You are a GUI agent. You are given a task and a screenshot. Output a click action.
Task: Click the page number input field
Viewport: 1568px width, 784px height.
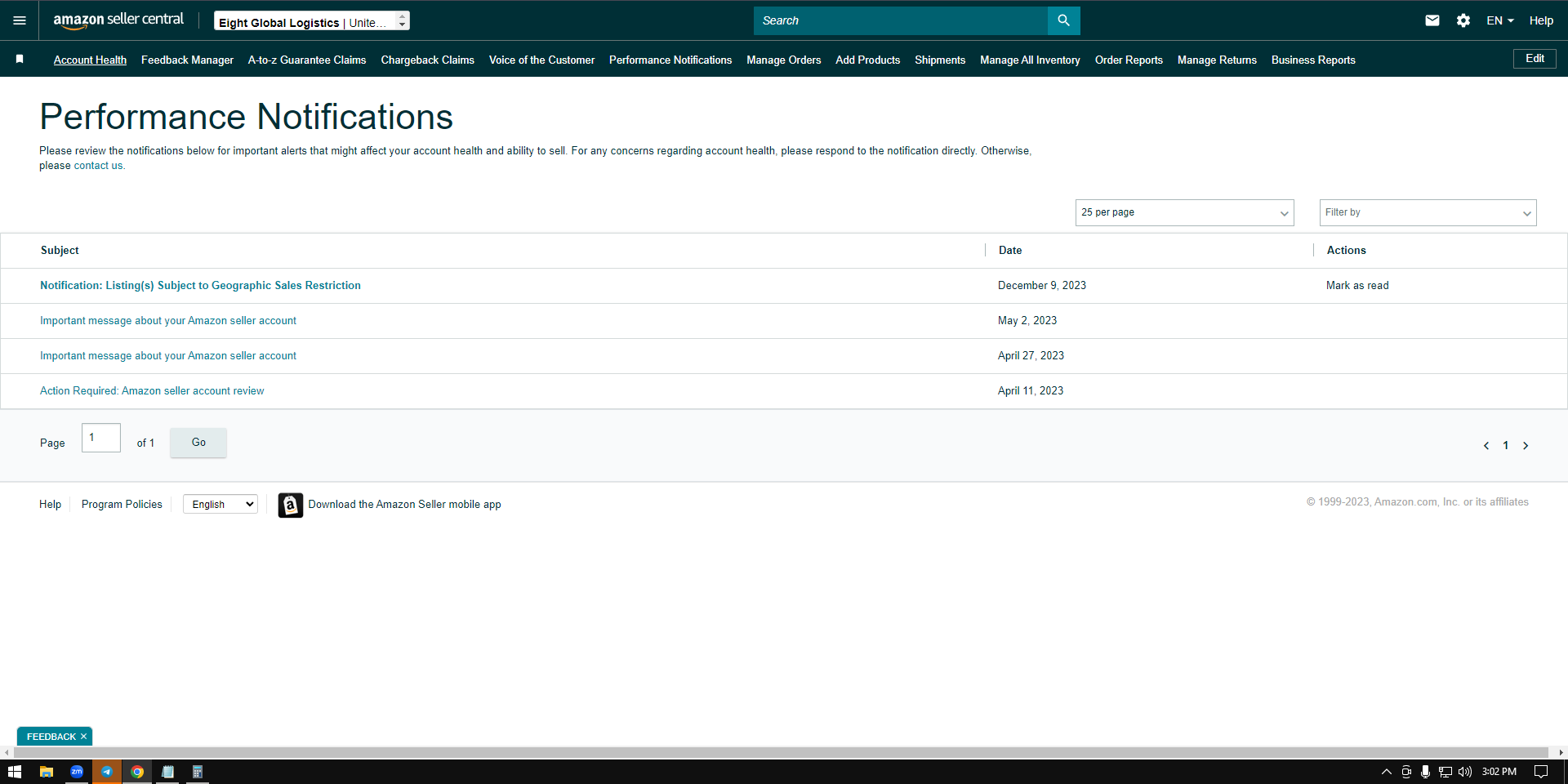(x=101, y=438)
